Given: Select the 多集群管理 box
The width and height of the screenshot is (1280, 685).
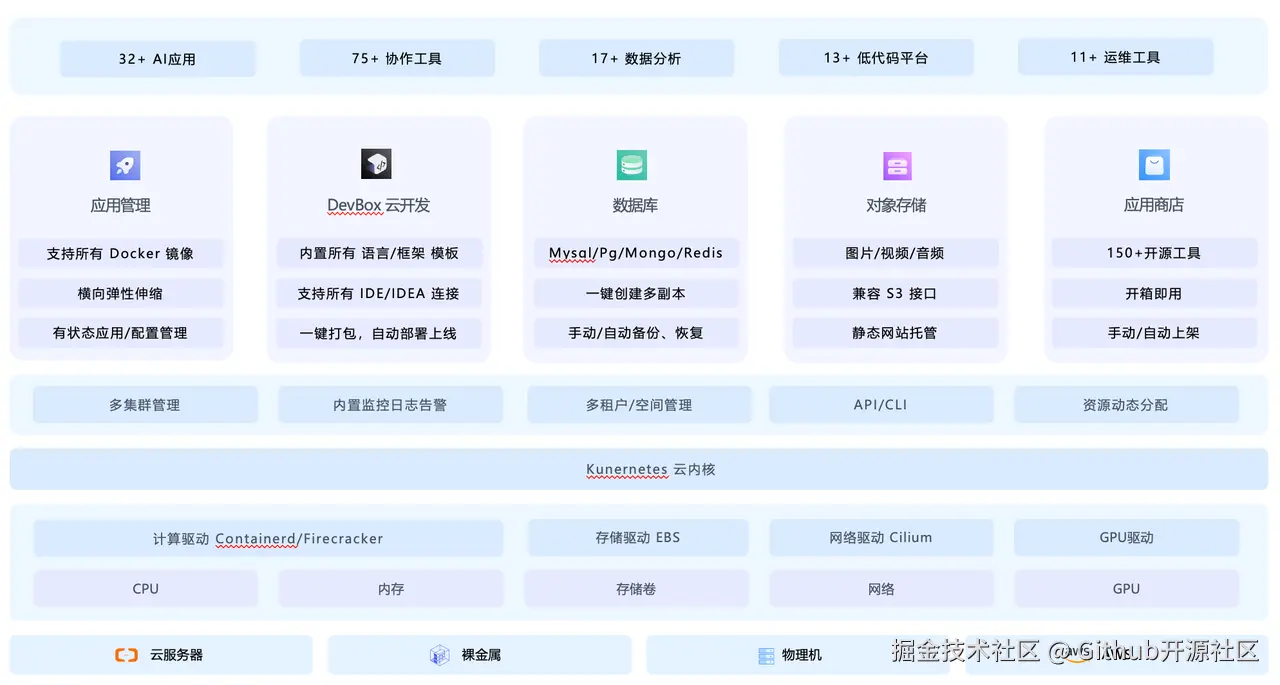Looking at the screenshot, I should pyautogui.click(x=146, y=405).
